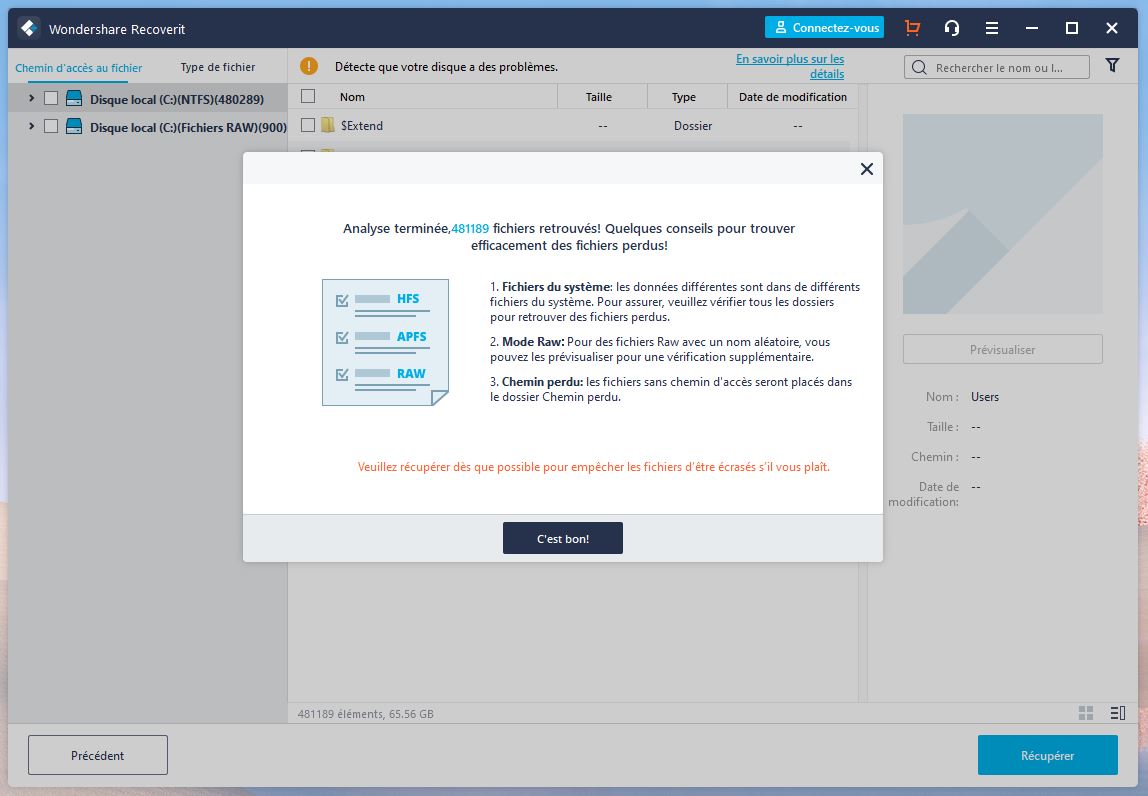Tick the $Extend folder checkbox
The image size is (1148, 796).
[308, 125]
